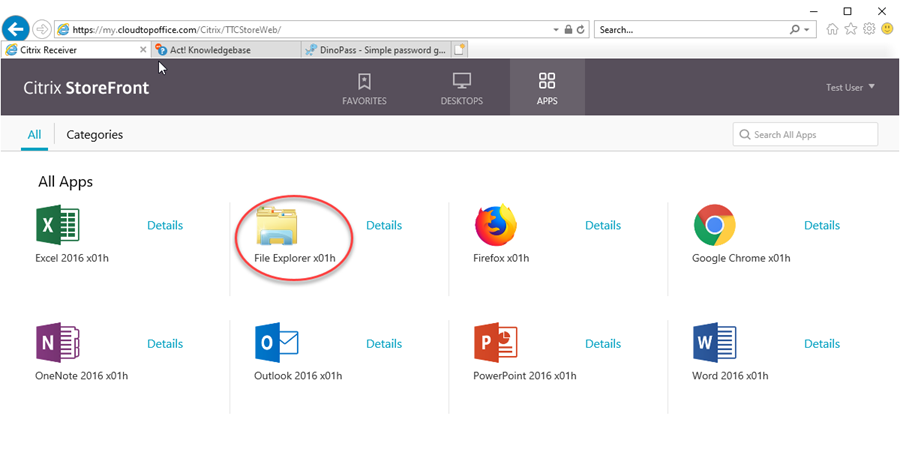Click the Firefox x01h label
900x452 pixels.
tap(501, 258)
